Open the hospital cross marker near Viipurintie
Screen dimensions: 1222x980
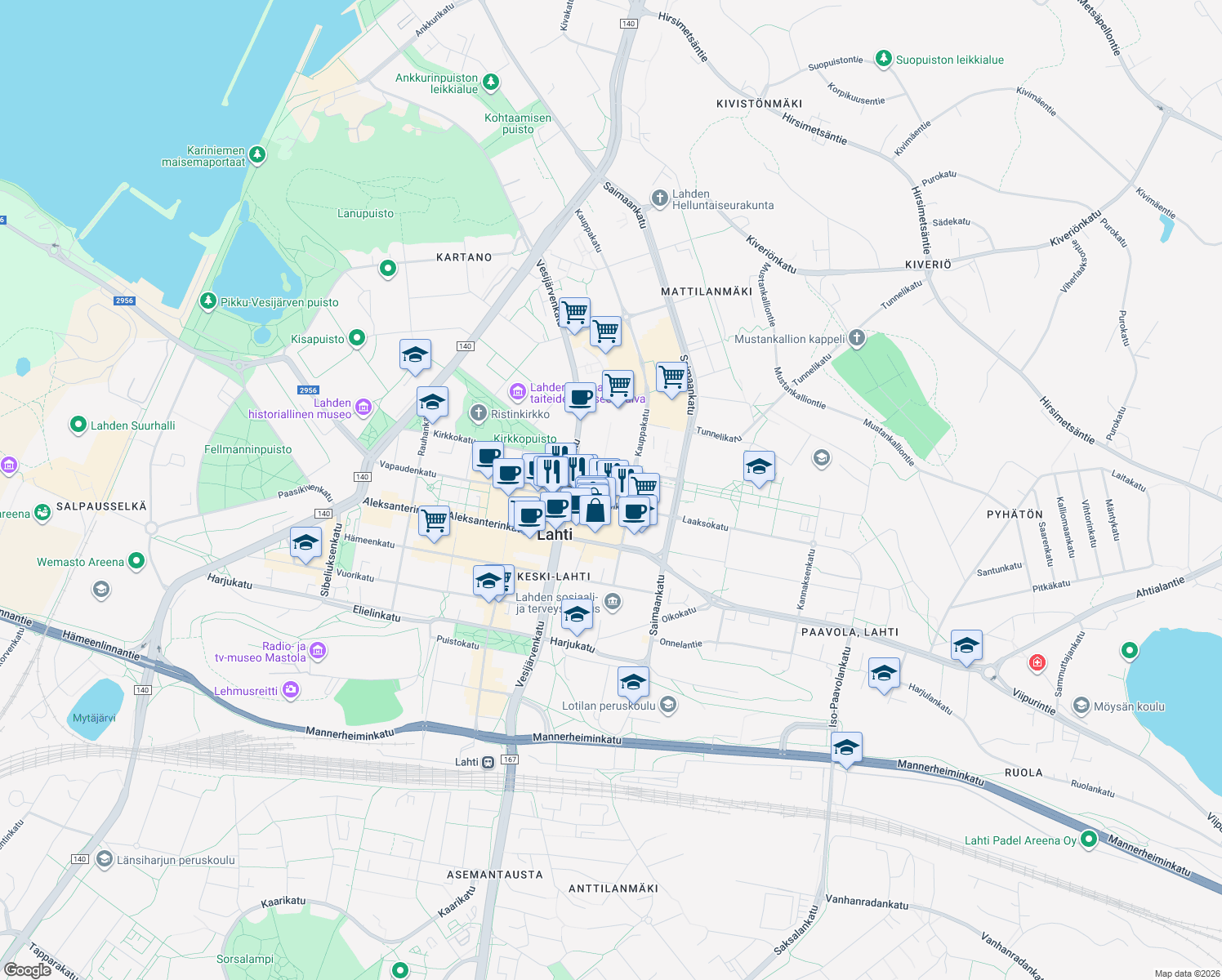[x=1037, y=662]
